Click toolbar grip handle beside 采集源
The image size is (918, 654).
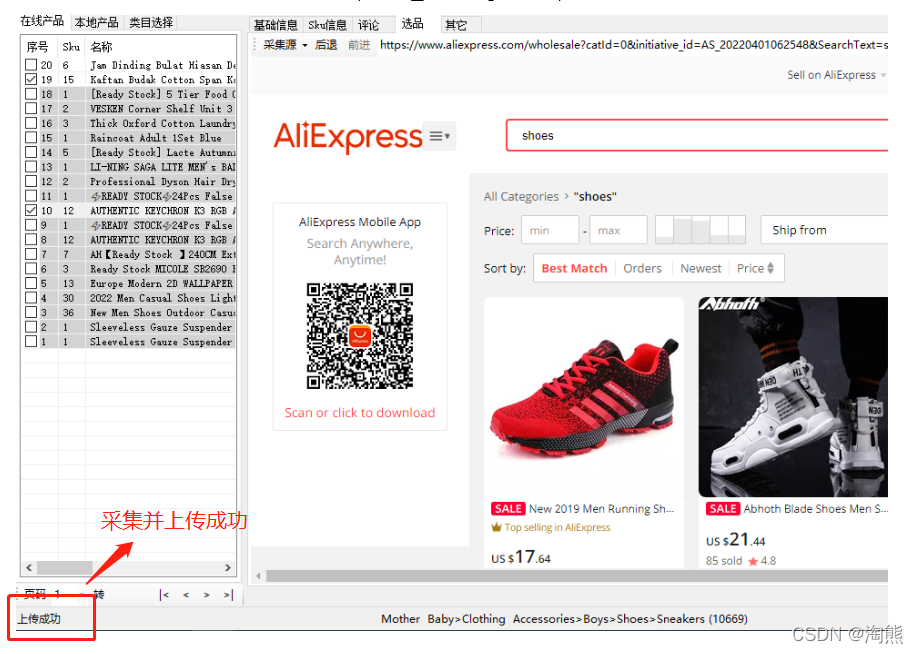(x=255, y=44)
